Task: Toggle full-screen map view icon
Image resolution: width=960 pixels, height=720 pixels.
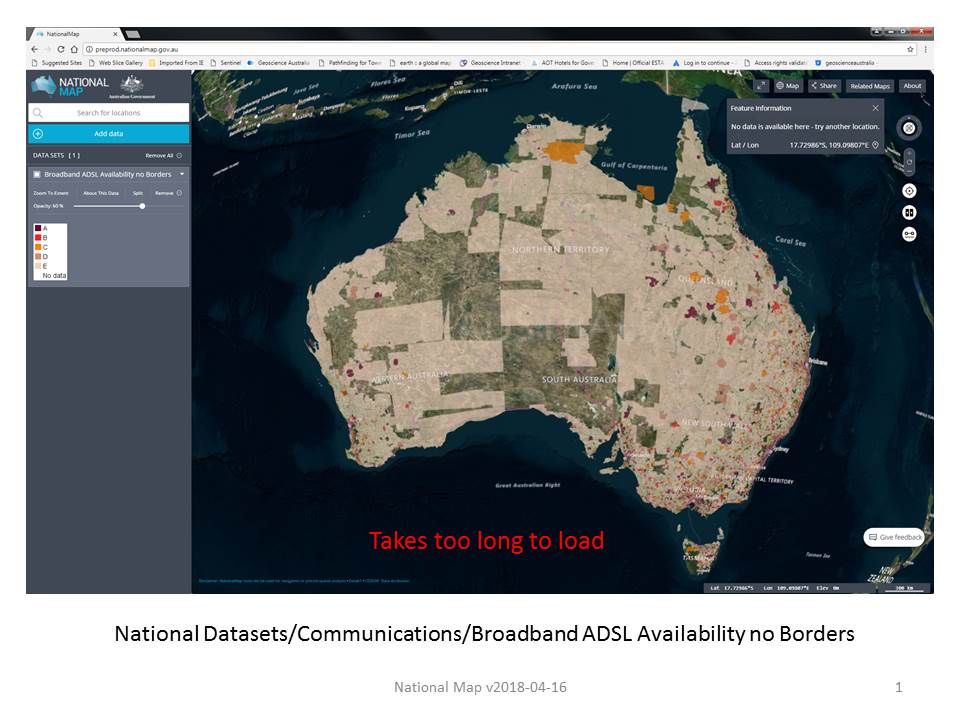Action: pyautogui.click(x=761, y=86)
